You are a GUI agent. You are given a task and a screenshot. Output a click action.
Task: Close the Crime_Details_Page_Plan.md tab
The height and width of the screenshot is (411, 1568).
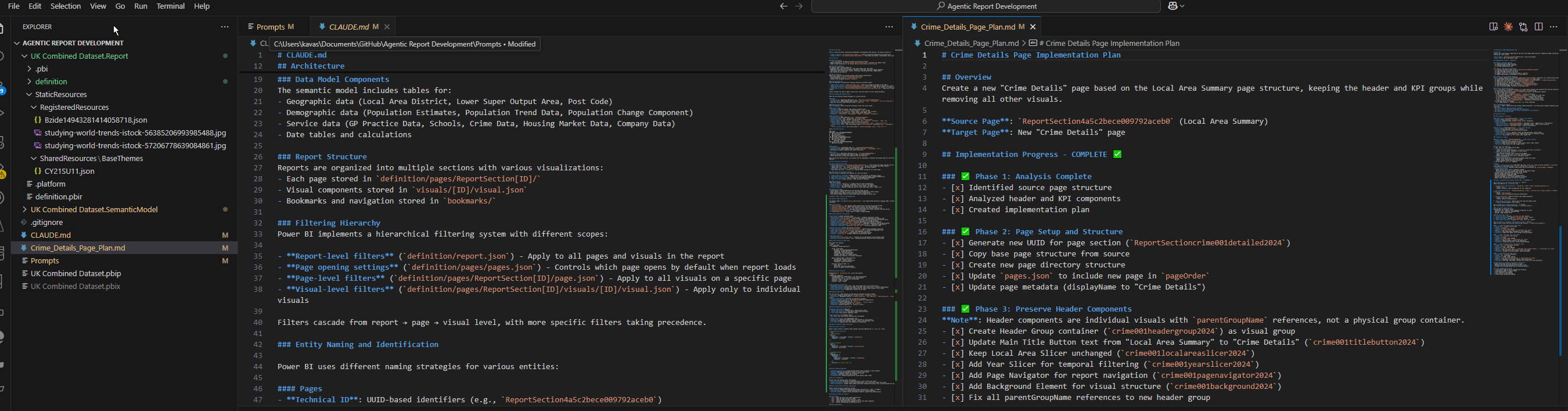1033,27
